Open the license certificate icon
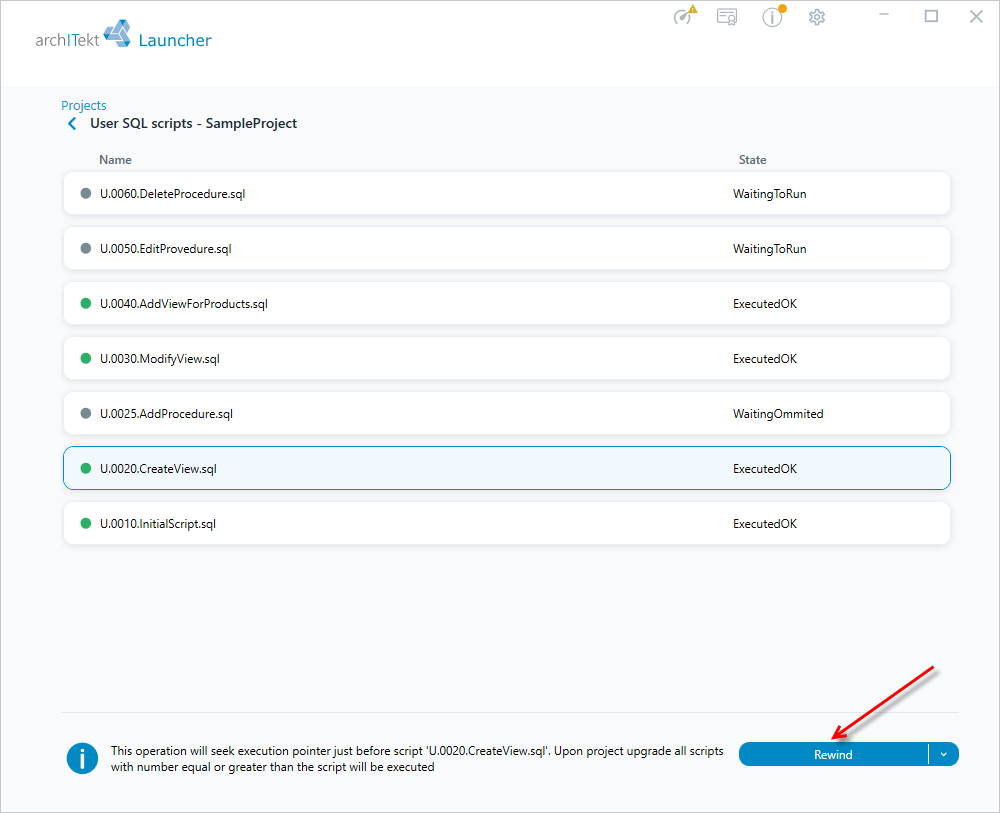Viewport: 1000px width, 813px height. pyautogui.click(x=727, y=17)
